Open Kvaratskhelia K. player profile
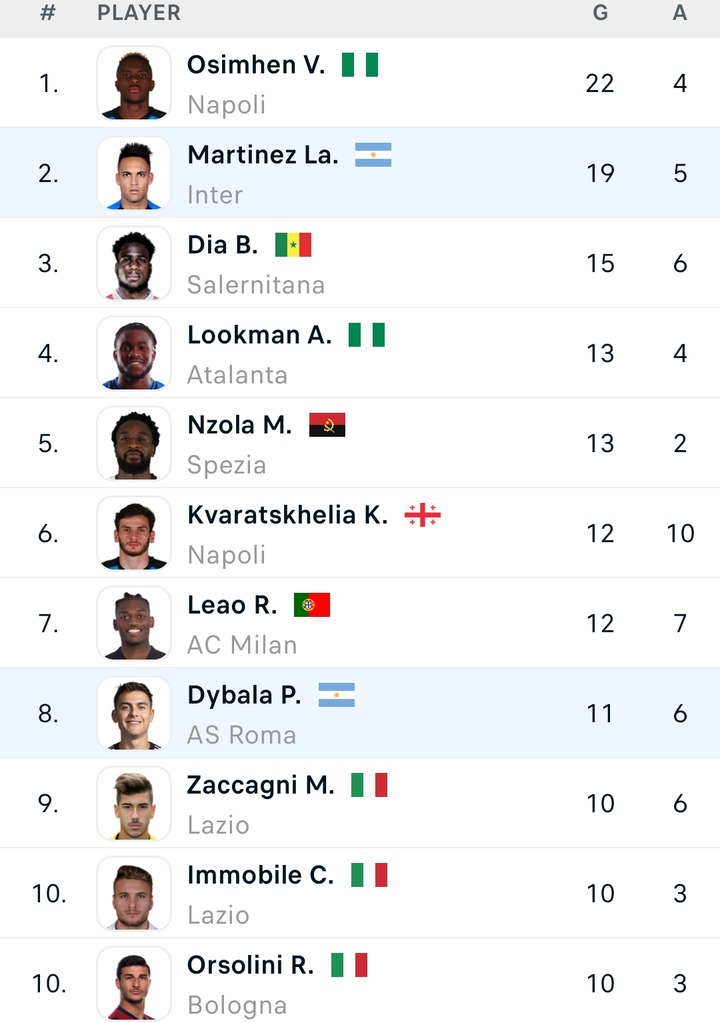The width and height of the screenshot is (720, 1023). tap(288, 515)
